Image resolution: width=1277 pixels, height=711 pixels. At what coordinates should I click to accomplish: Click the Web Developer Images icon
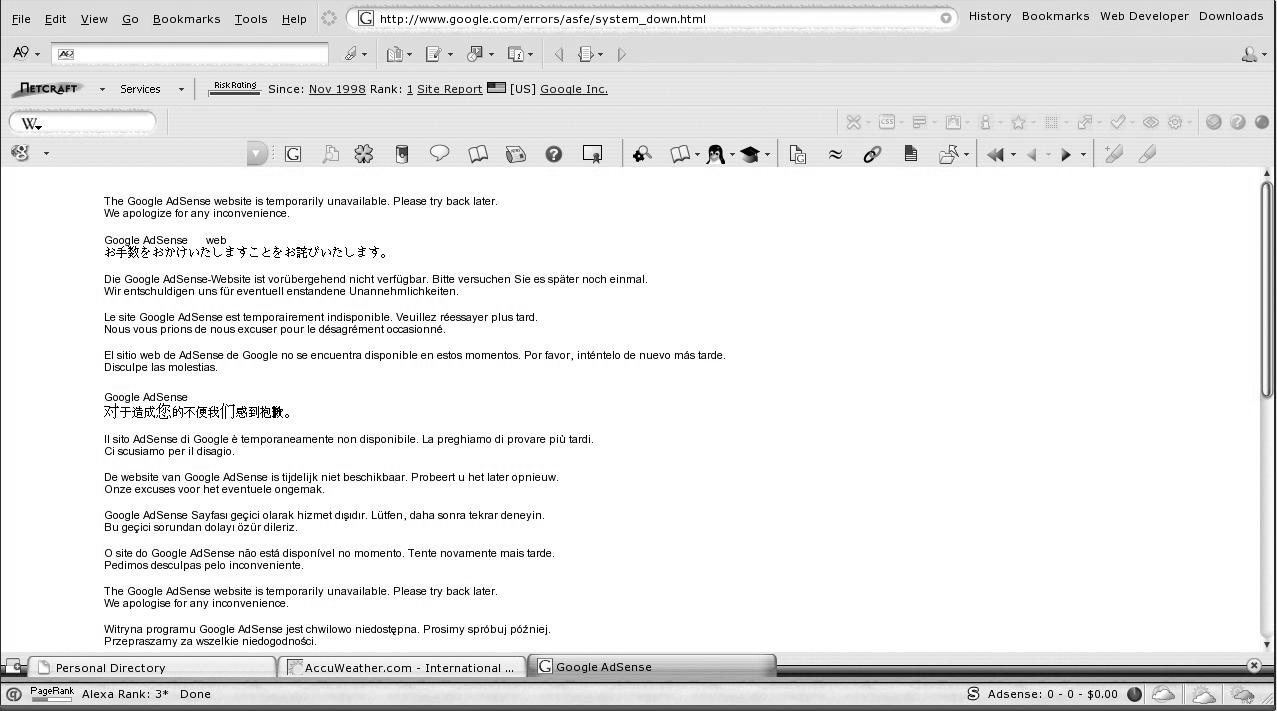click(x=953, y=122)
